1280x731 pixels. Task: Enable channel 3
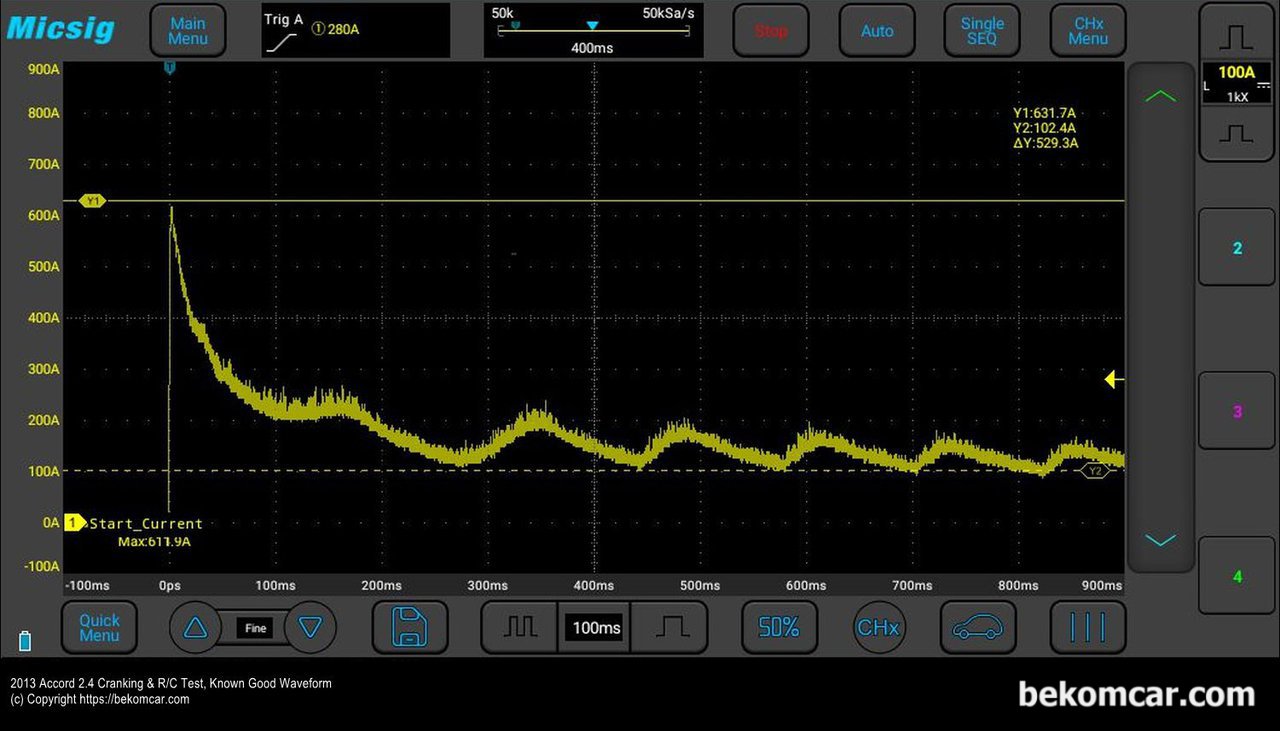tap(1237, 412)
